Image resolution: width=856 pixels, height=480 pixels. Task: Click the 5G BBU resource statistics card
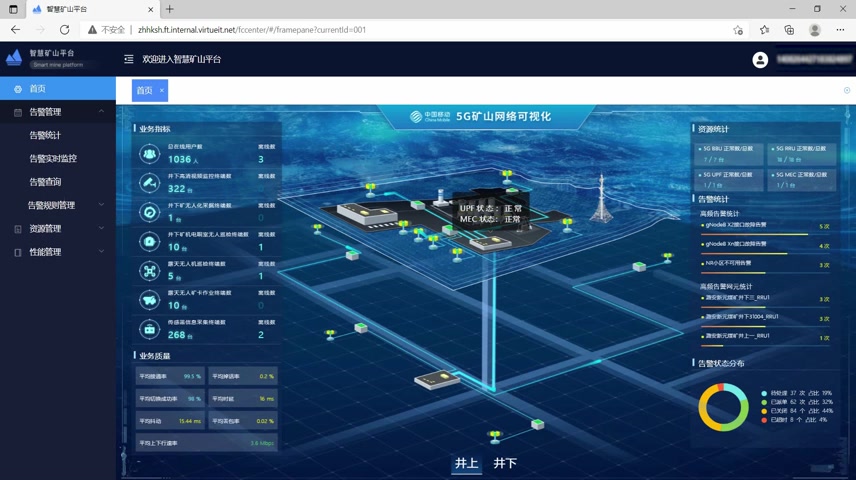coord(727,154)
